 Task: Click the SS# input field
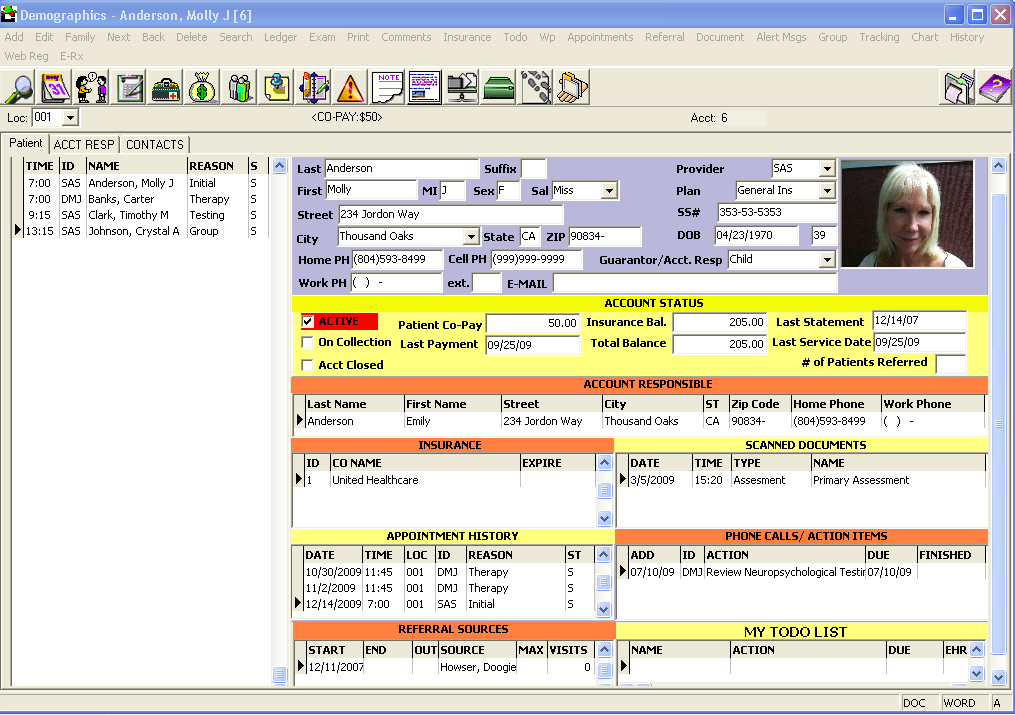[x=777, y=212]
